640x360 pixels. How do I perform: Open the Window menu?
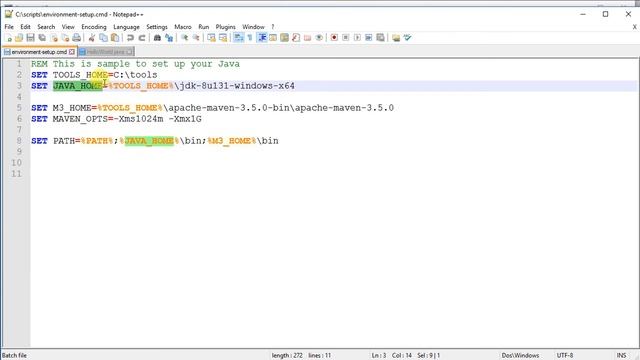click(x=253, y=27)
